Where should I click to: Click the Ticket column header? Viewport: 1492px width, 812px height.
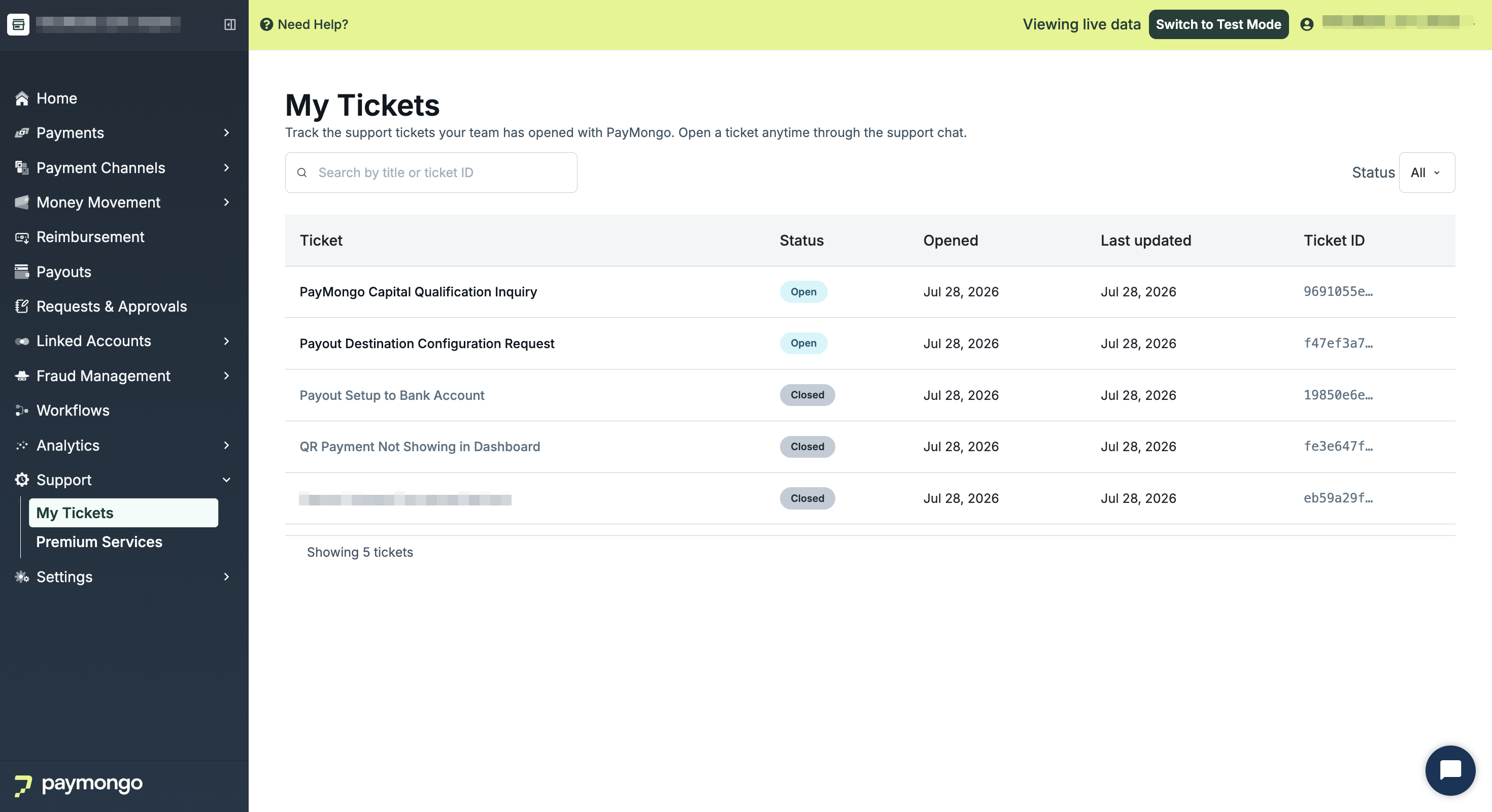click(x=321, y=241)
